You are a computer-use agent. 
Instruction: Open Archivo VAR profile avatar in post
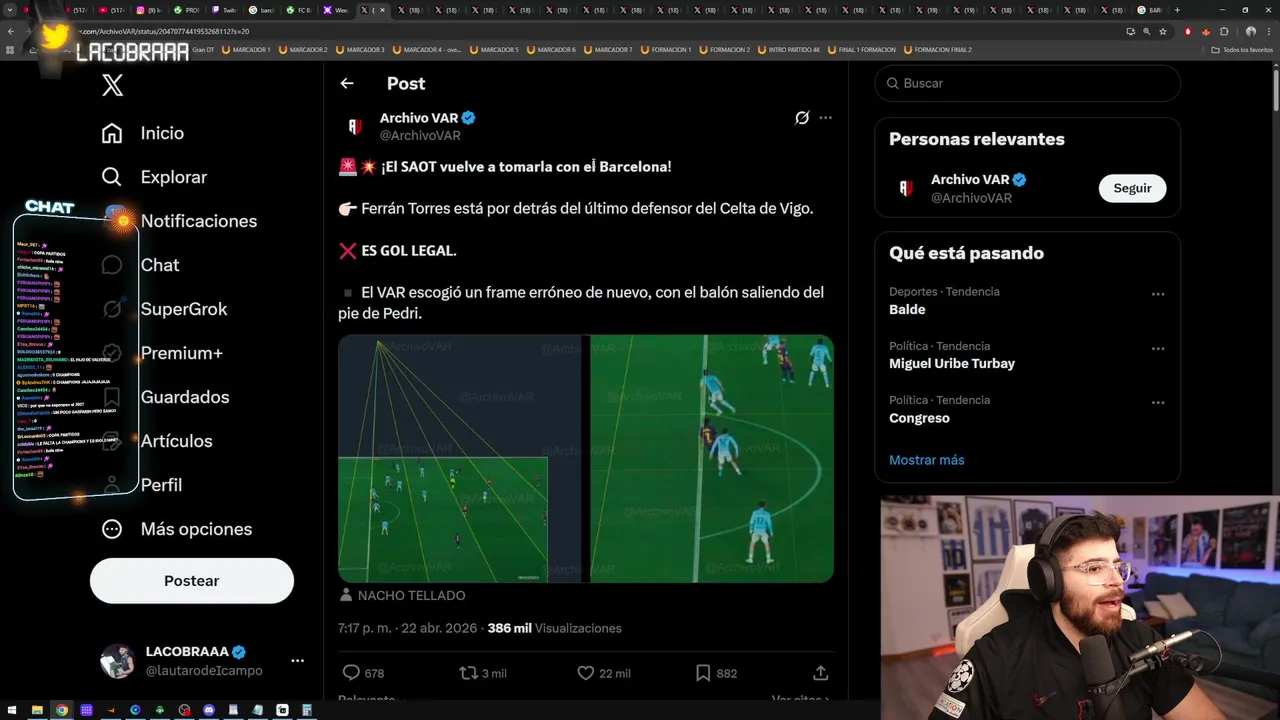(x=355, y=127)
